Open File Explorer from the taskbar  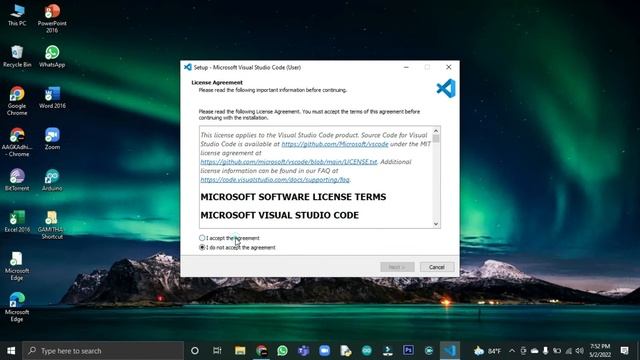[x=240, y=351]
